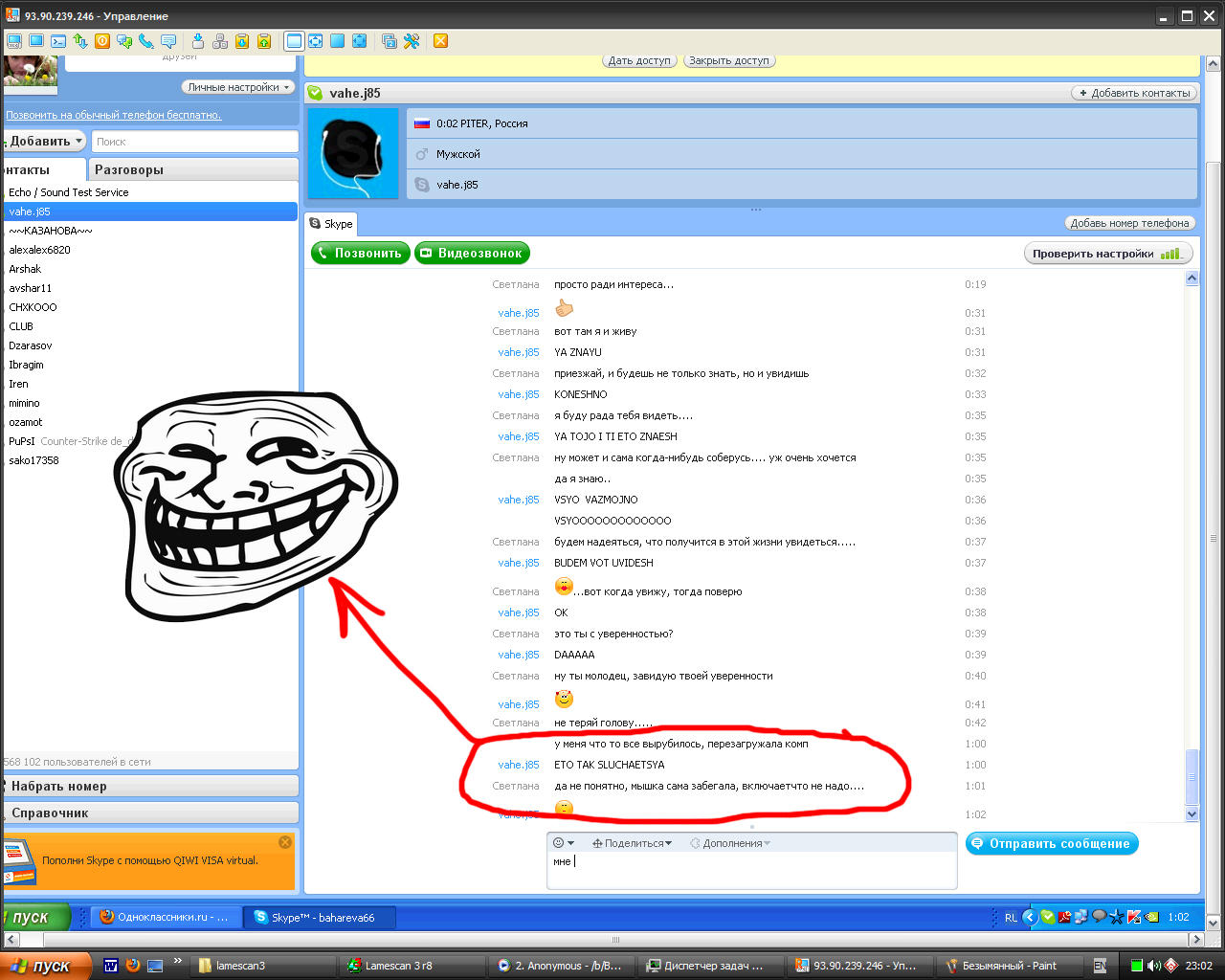This screenshot has height=980, width=1225.
Task: Open the remote command prompt icon
Action: (58, 41)
